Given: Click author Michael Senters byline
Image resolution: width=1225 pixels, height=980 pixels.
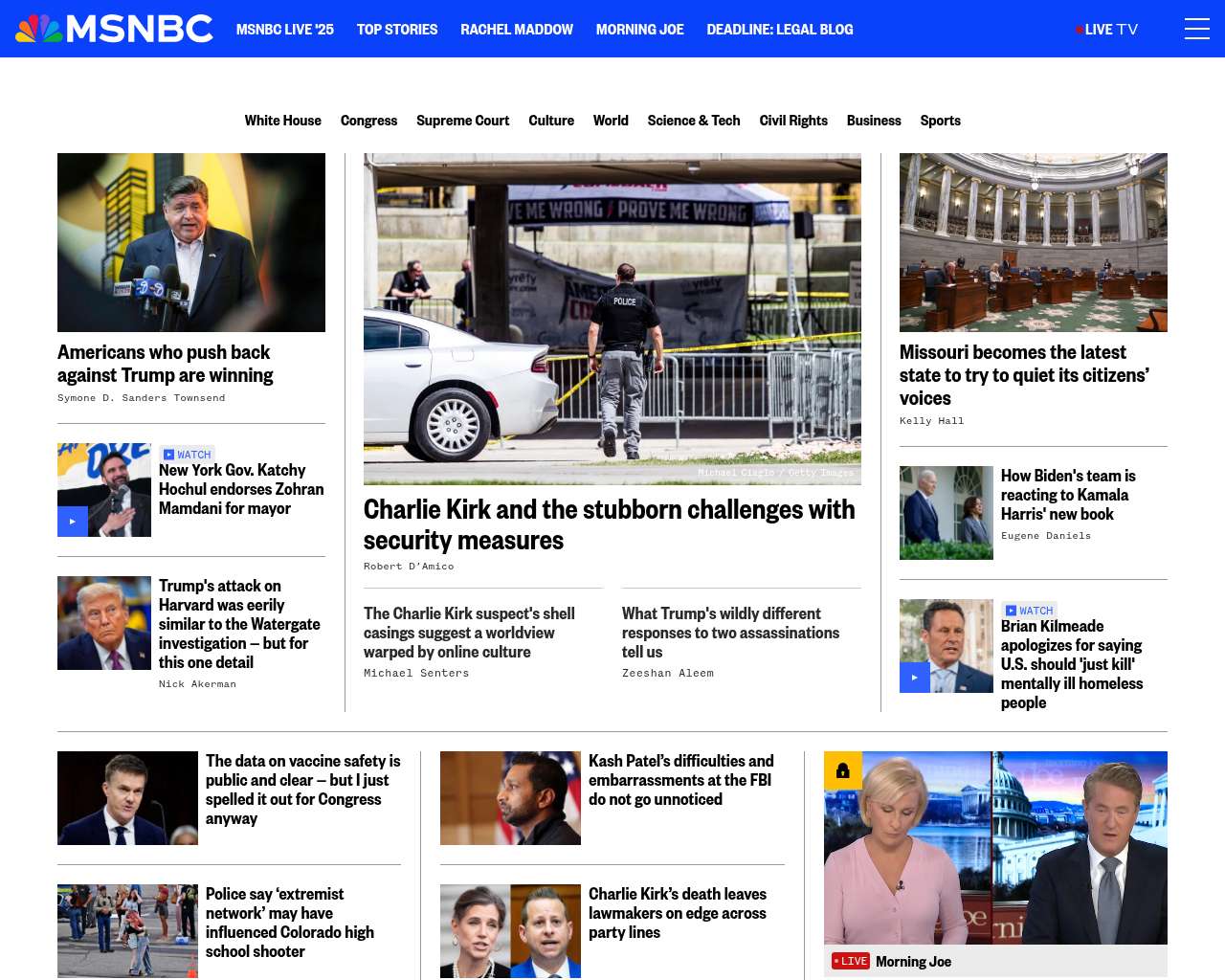Looking at the screenshot, I should (x=416, y=674).
